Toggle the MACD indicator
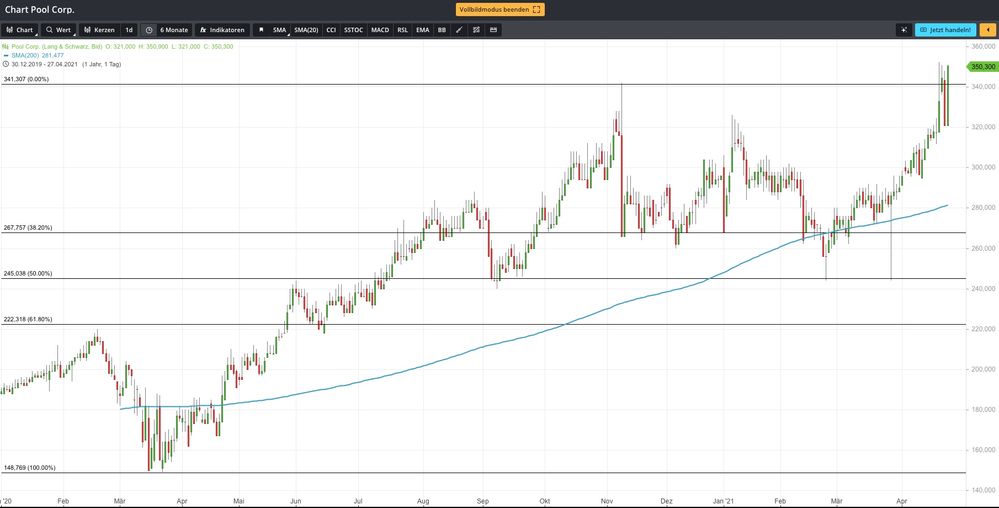999x508 pixels. 380,30
